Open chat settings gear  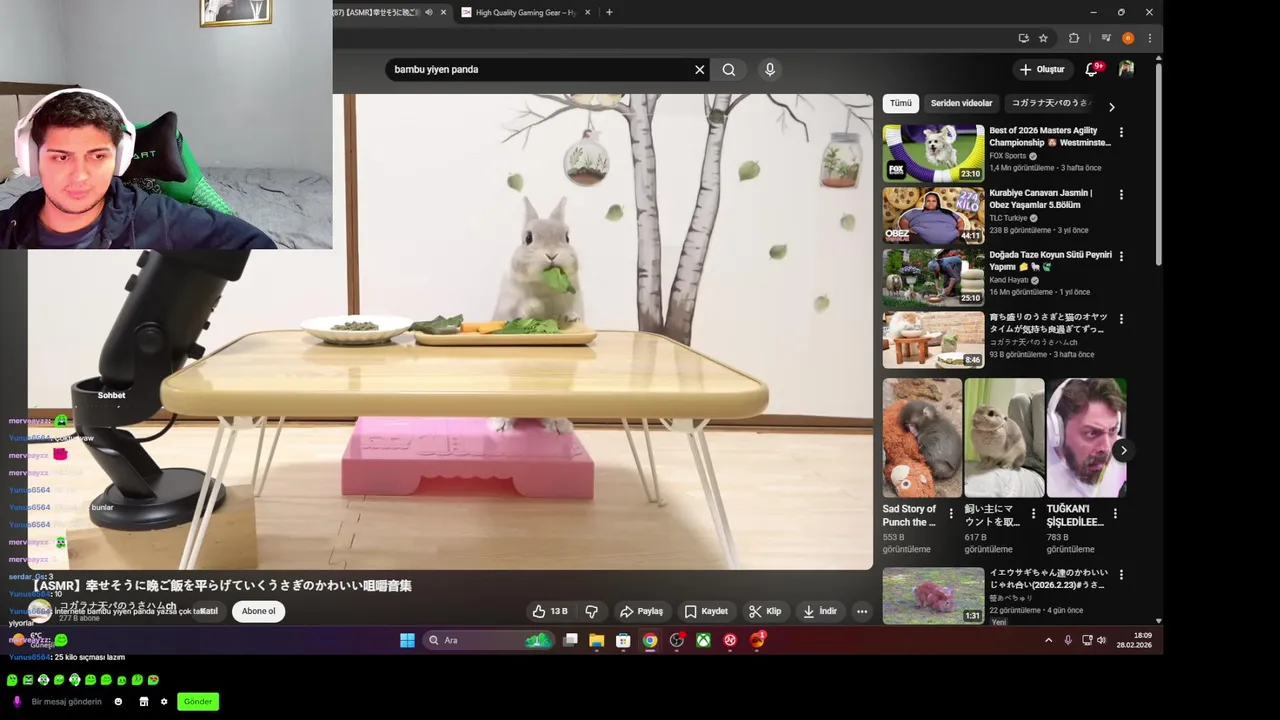[164, 702]
